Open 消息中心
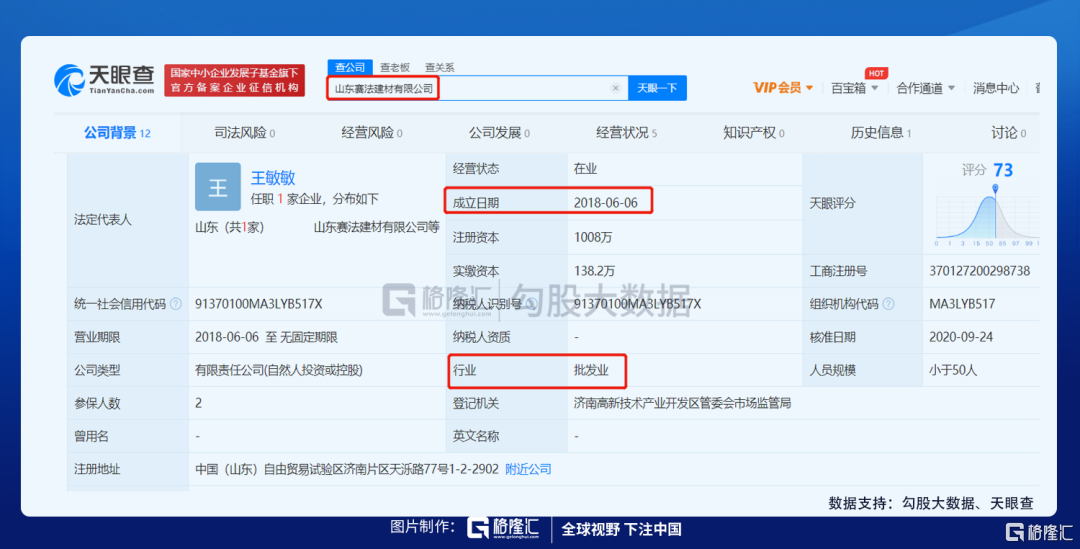 (995, 88)
